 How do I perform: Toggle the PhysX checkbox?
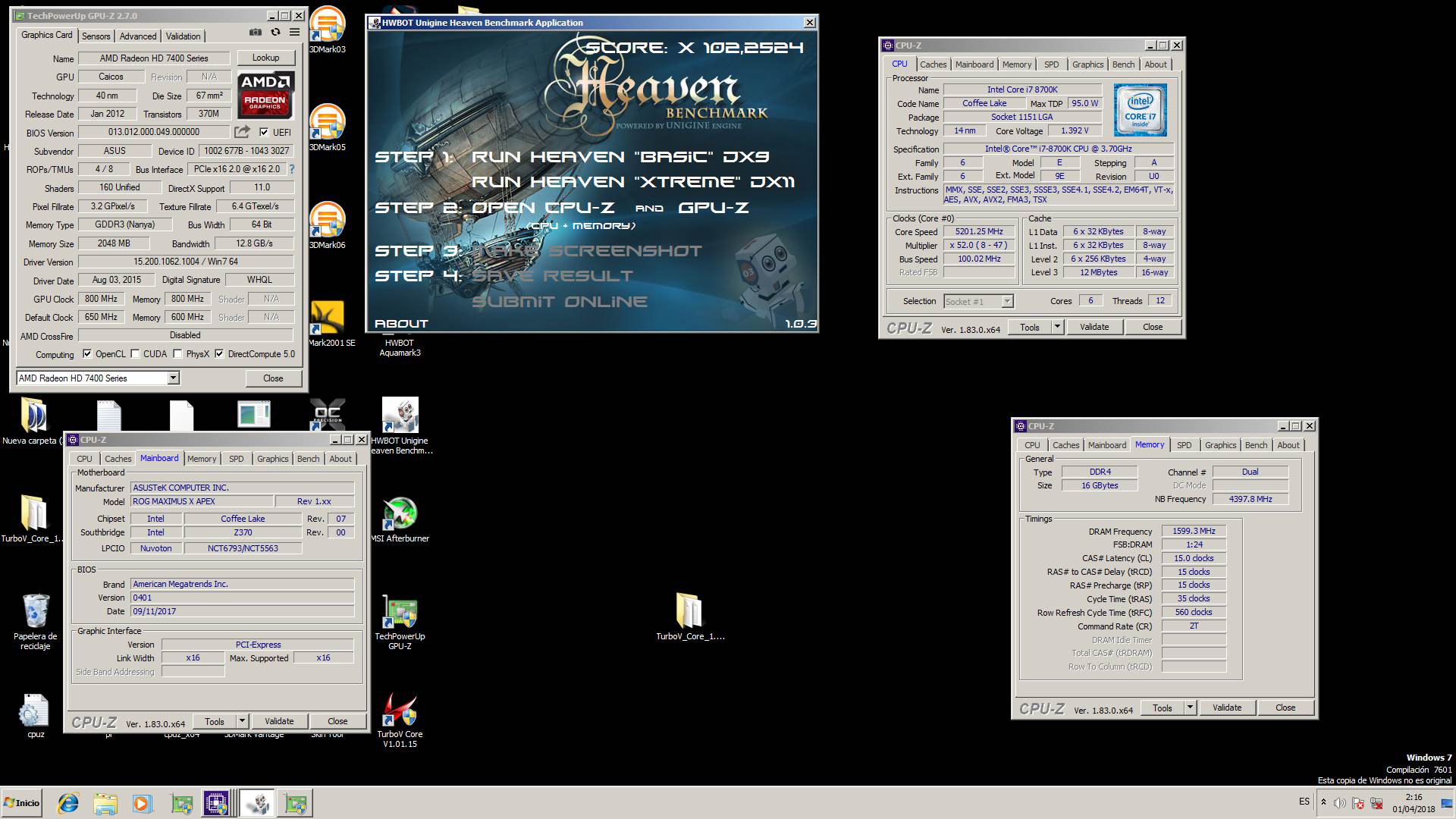coord(177,353)
